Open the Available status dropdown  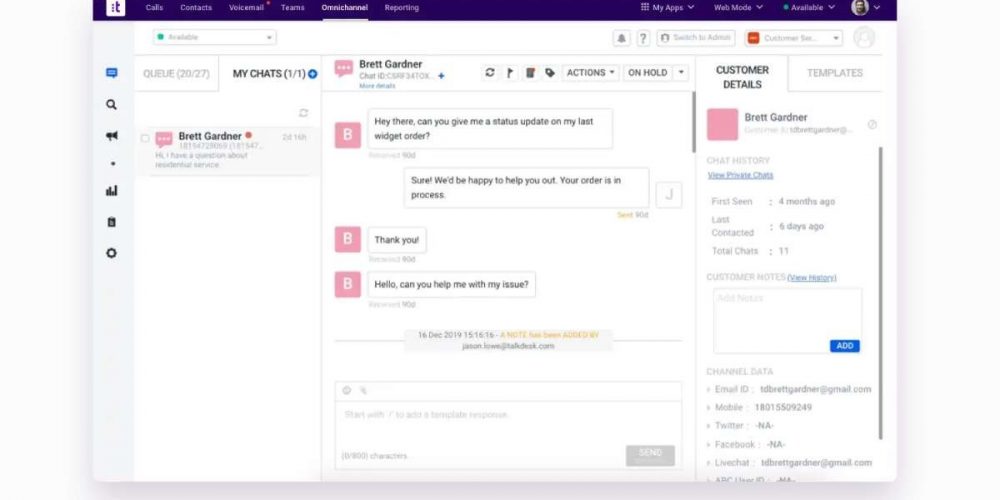tap(214, 38)
